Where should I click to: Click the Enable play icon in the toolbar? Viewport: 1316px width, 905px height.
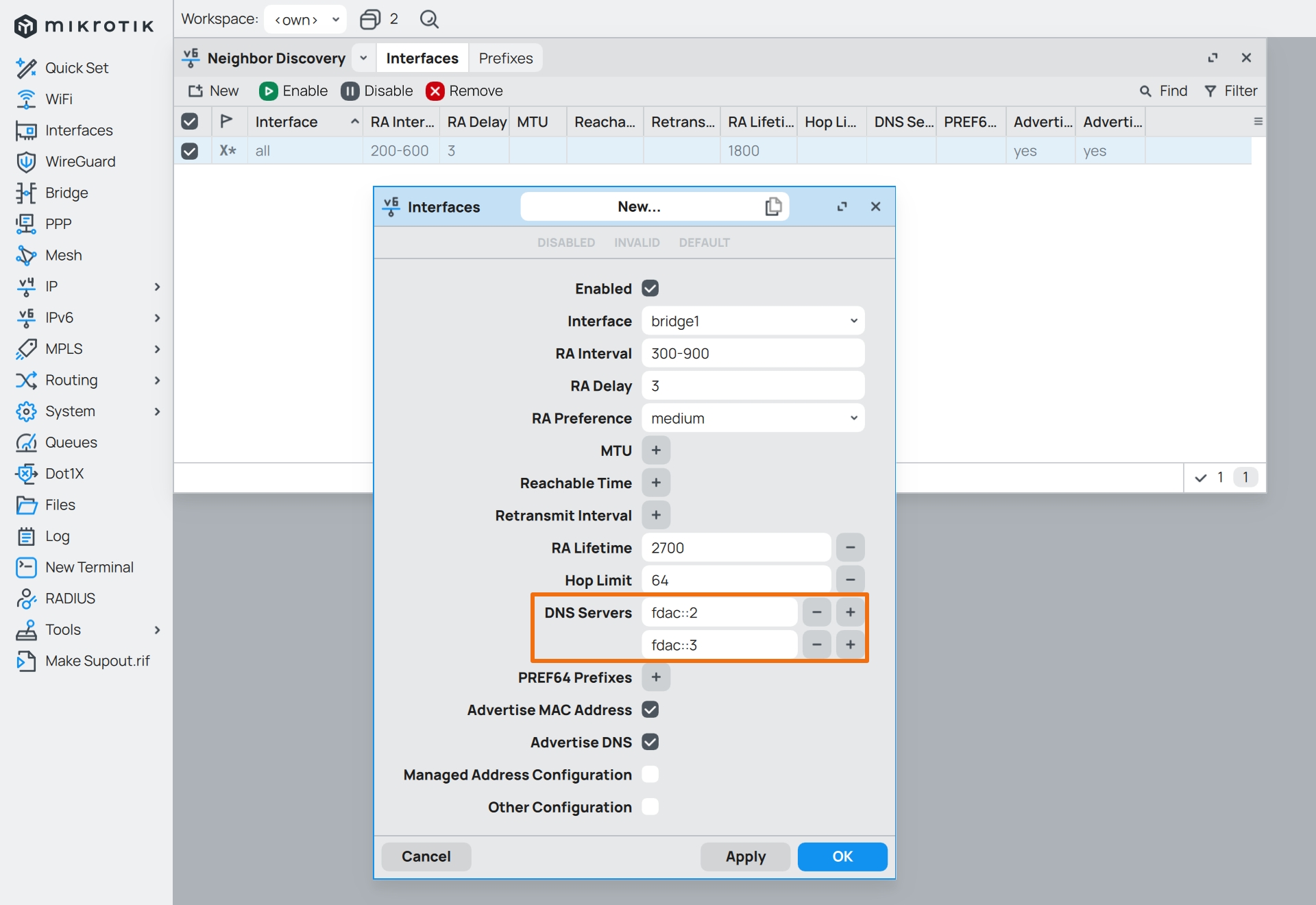click(x=268, y=91)
